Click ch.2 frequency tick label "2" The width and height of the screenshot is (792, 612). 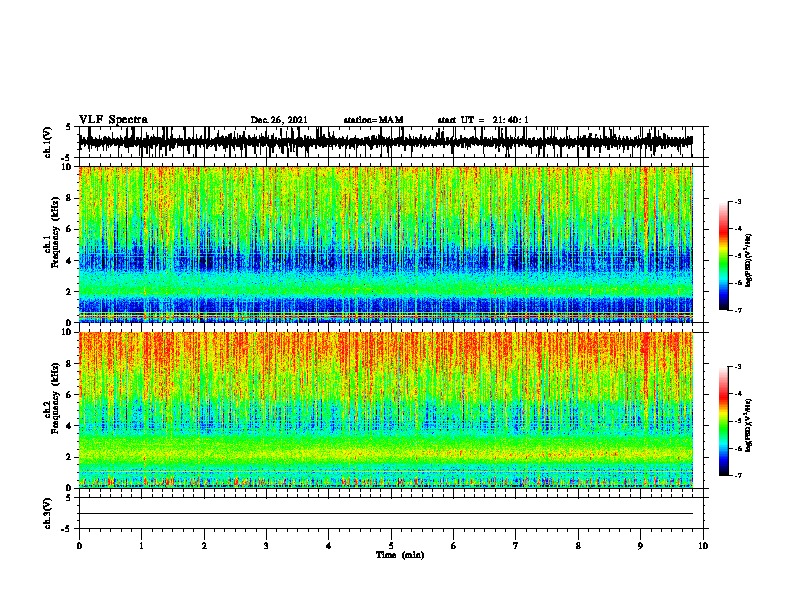(x=70, y=457)
